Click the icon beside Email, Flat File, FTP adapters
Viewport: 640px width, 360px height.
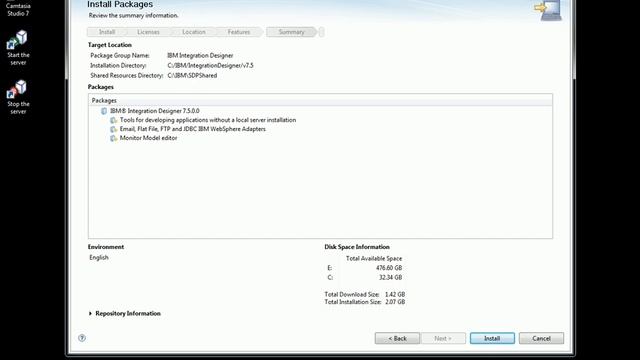click(113, 129)
